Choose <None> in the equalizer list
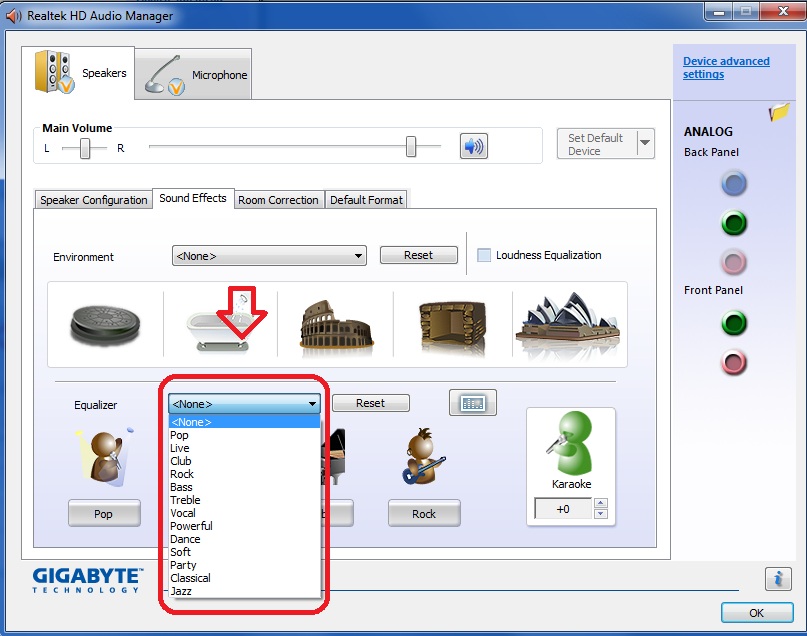The image size is (807, 636). [244, 422]
